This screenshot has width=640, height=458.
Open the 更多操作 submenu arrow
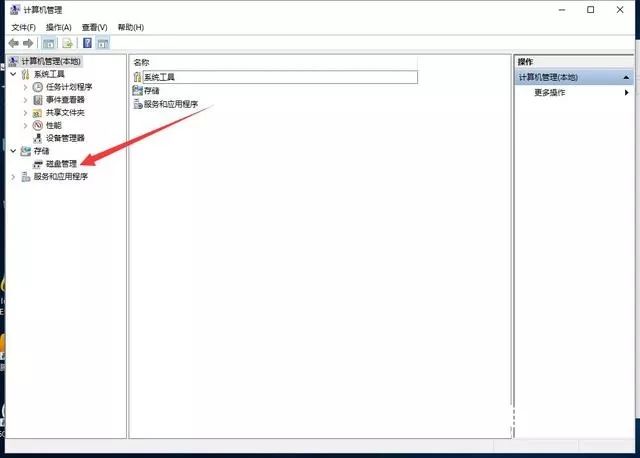point(627,93)
